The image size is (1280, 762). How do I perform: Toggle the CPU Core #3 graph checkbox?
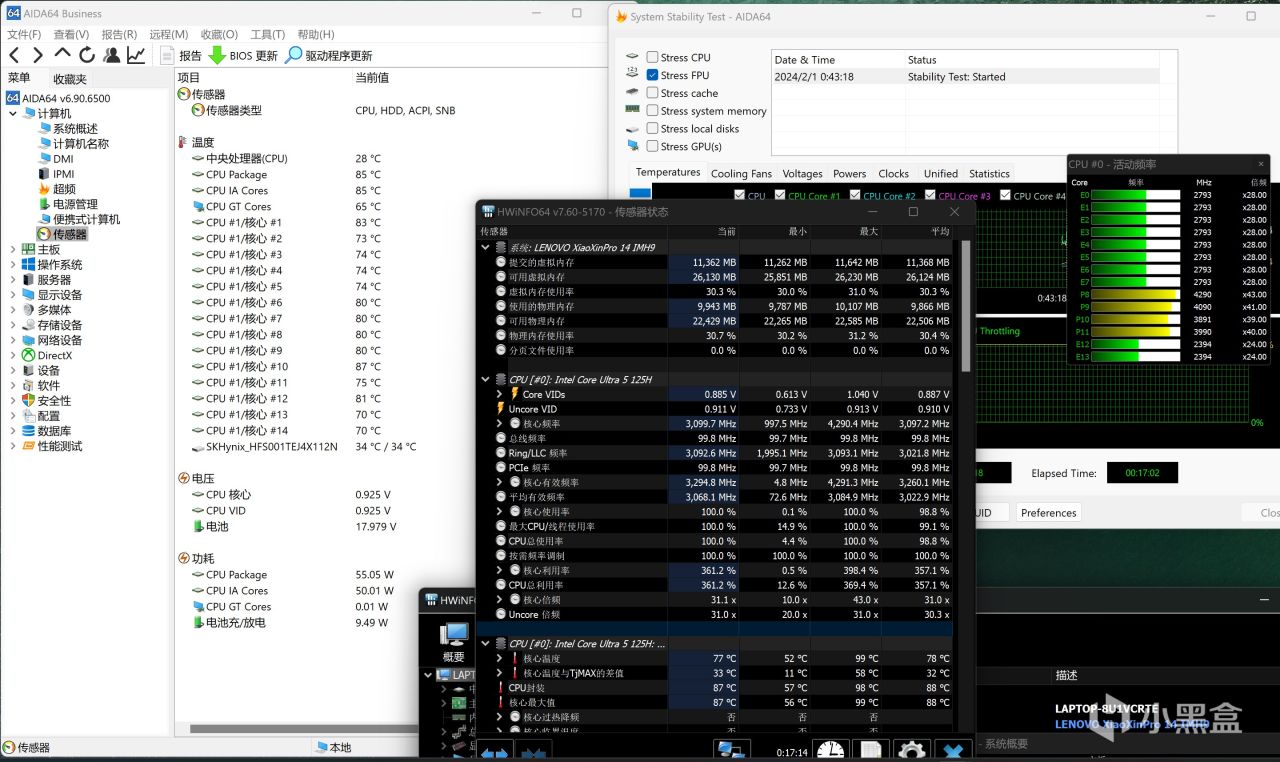[x=930, y=196]
